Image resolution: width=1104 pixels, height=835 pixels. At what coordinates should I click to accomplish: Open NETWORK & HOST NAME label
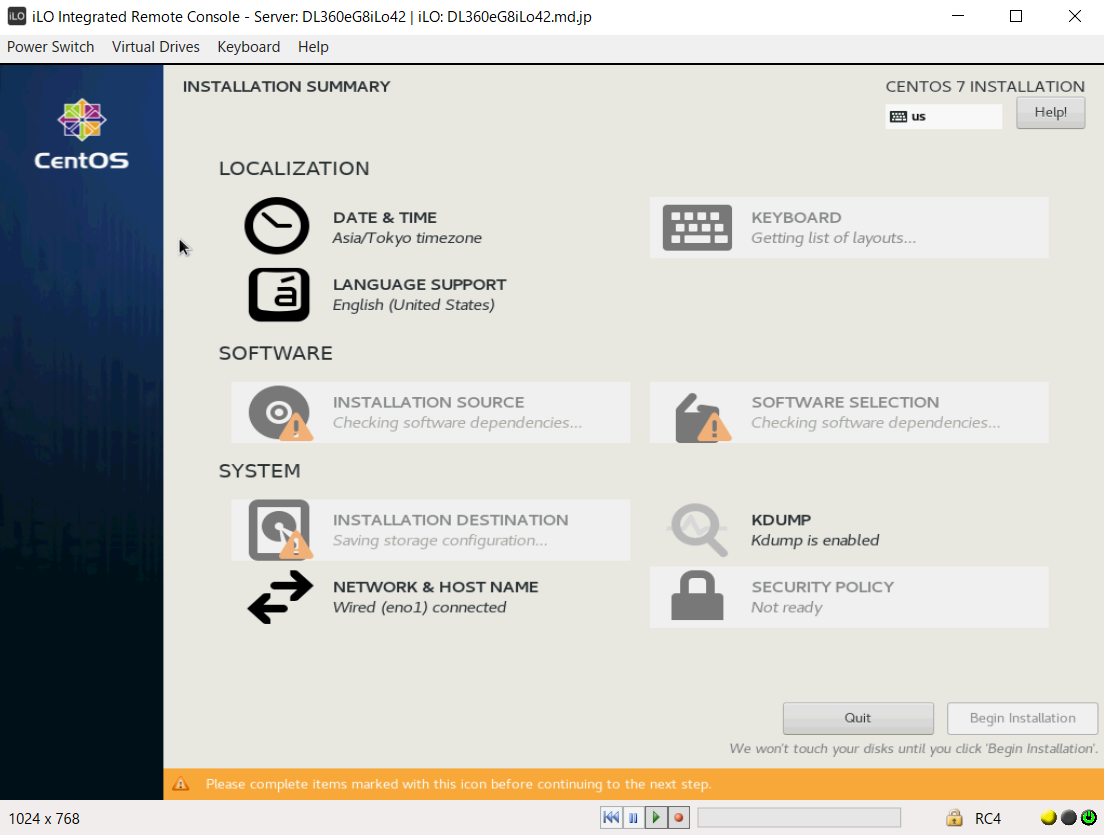[x=436, y=587]
